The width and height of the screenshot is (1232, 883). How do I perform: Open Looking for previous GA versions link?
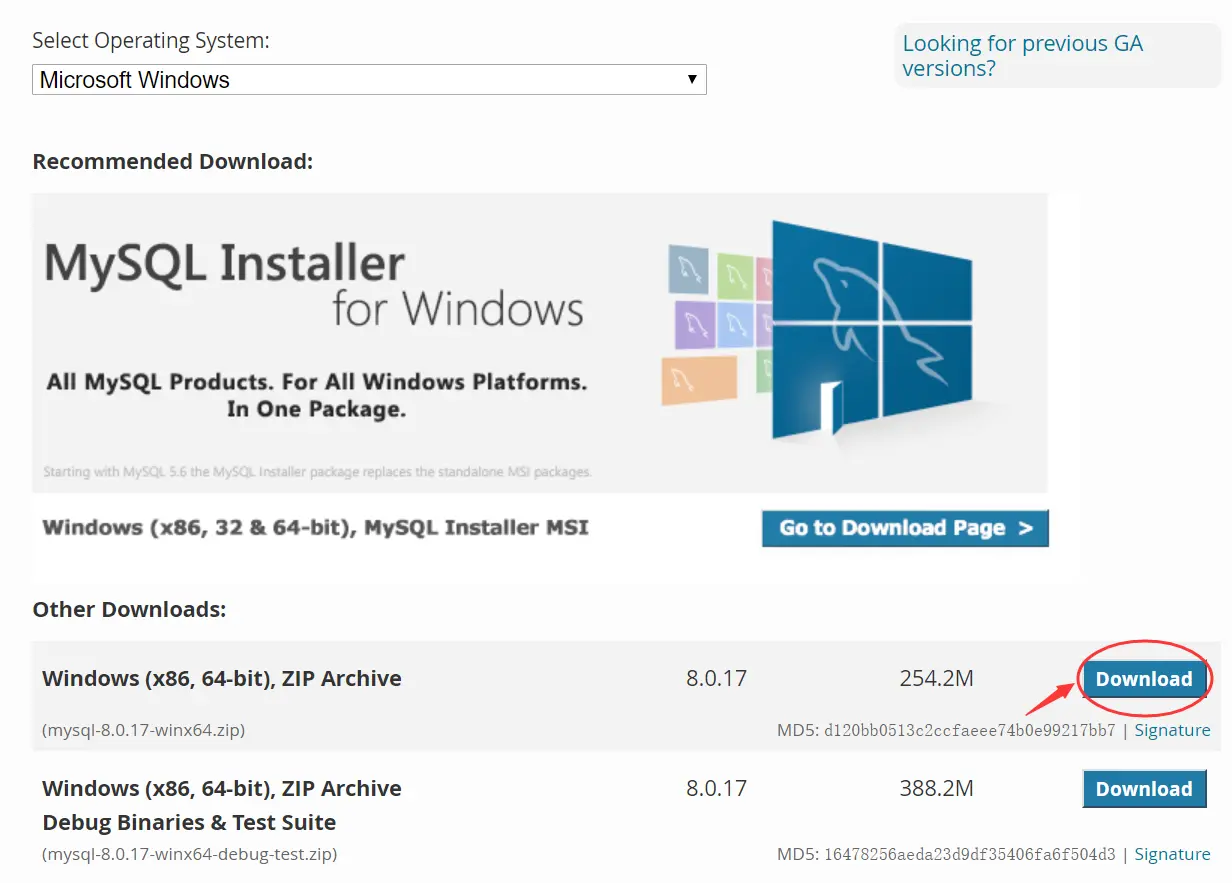1022,56
